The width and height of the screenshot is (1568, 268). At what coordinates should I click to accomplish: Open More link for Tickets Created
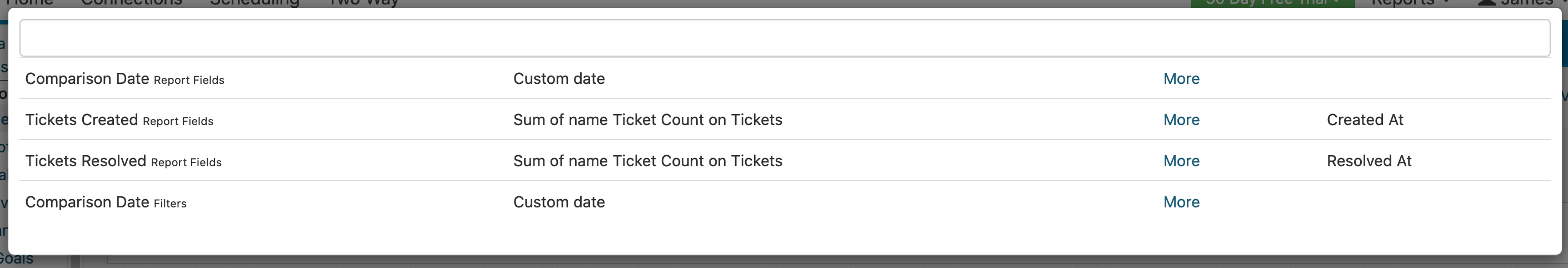pyautogui.click(x=1181, y=120)
